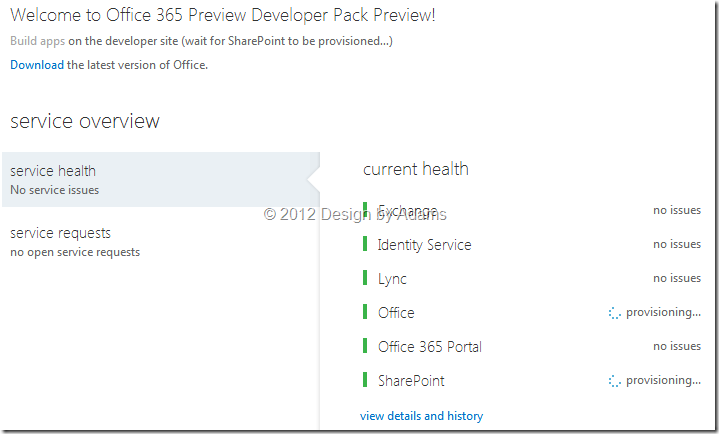This screenshot has width=719, height=434.
Task: Open view details and history link
Action: [x=421, y=416]
